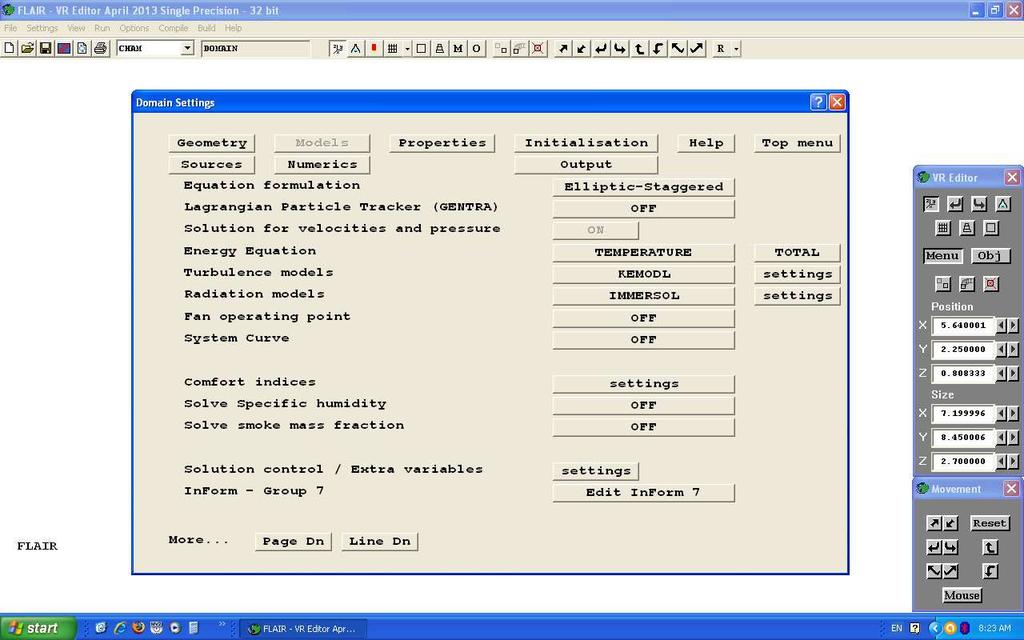The height and width of the screenshot is (640, 1024).
Task: Save using the floppy disk icon
Action: (x=45, y=48)
